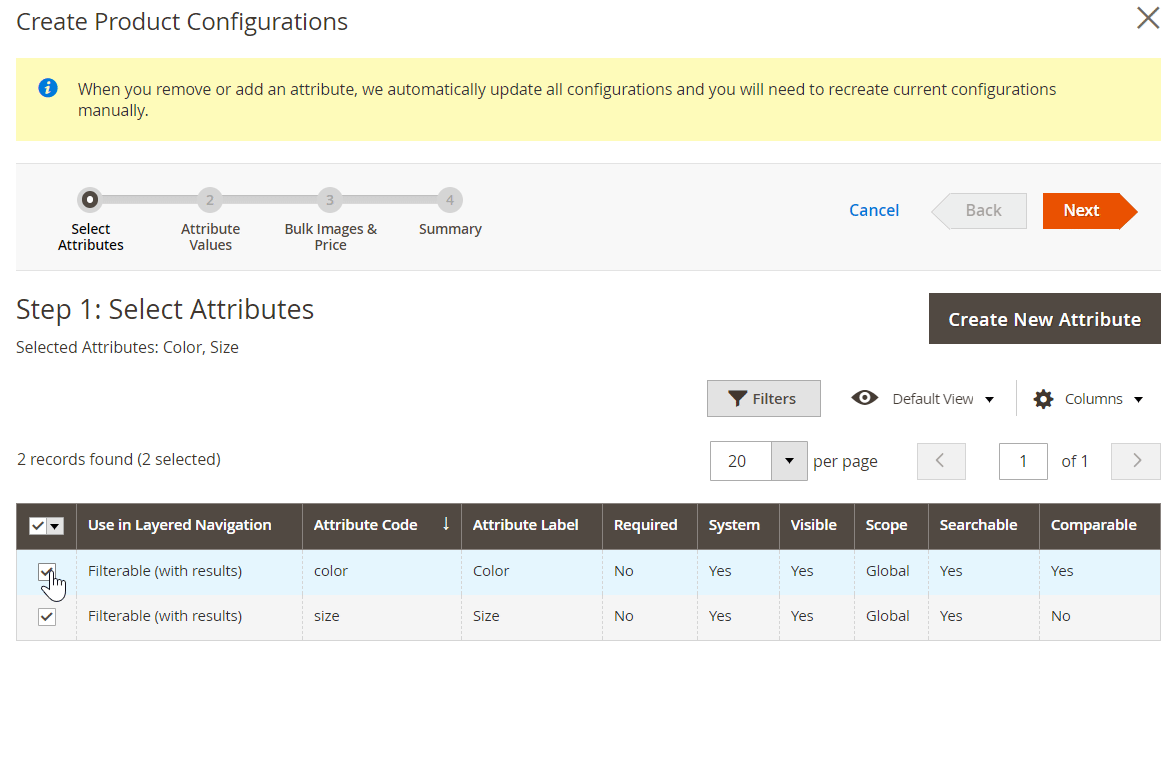Open the Filters panel
This screenshot has width=1170, height=768.
763,399
